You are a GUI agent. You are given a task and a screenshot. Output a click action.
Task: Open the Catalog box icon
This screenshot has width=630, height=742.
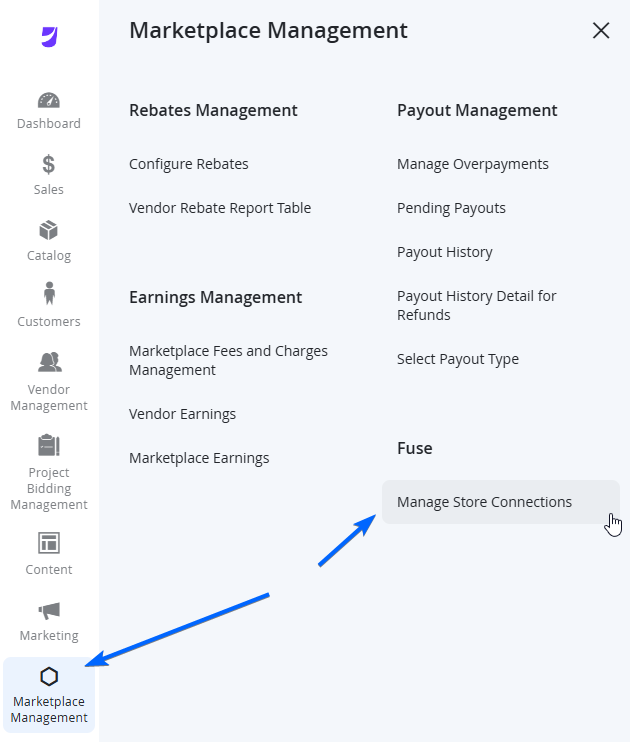[49, 230]
